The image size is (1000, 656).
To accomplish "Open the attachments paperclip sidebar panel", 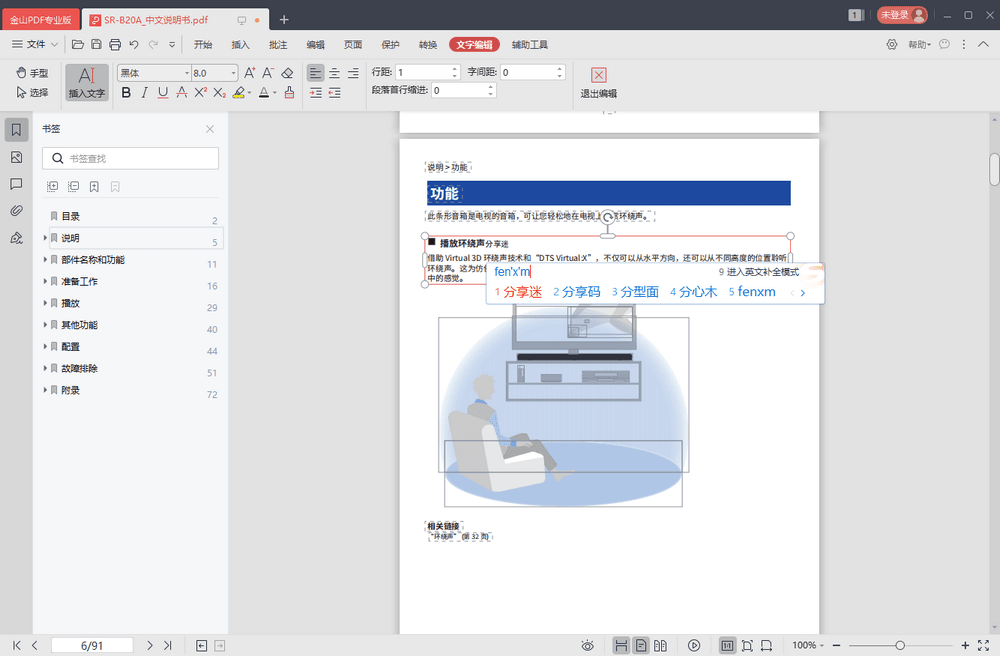I will point(16,211).
